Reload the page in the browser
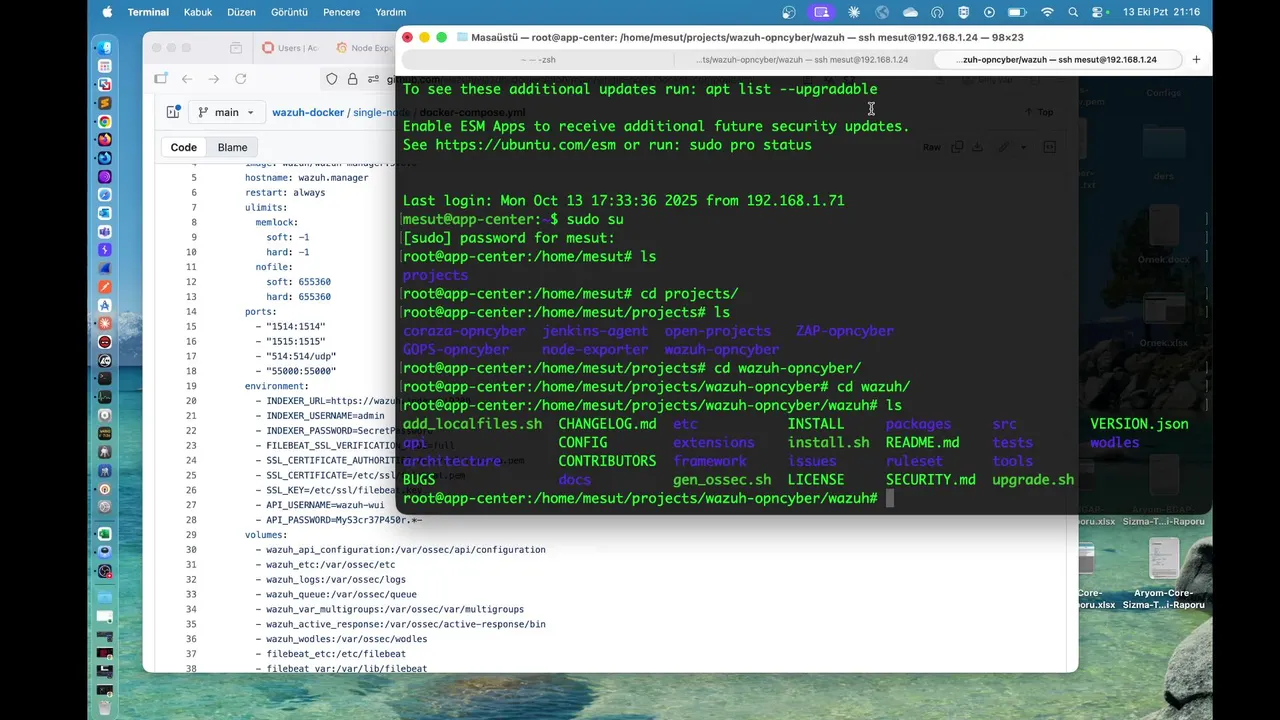The height and width of the screenshot is (720, 1280). pyautogui.click(x=240, y=79)
